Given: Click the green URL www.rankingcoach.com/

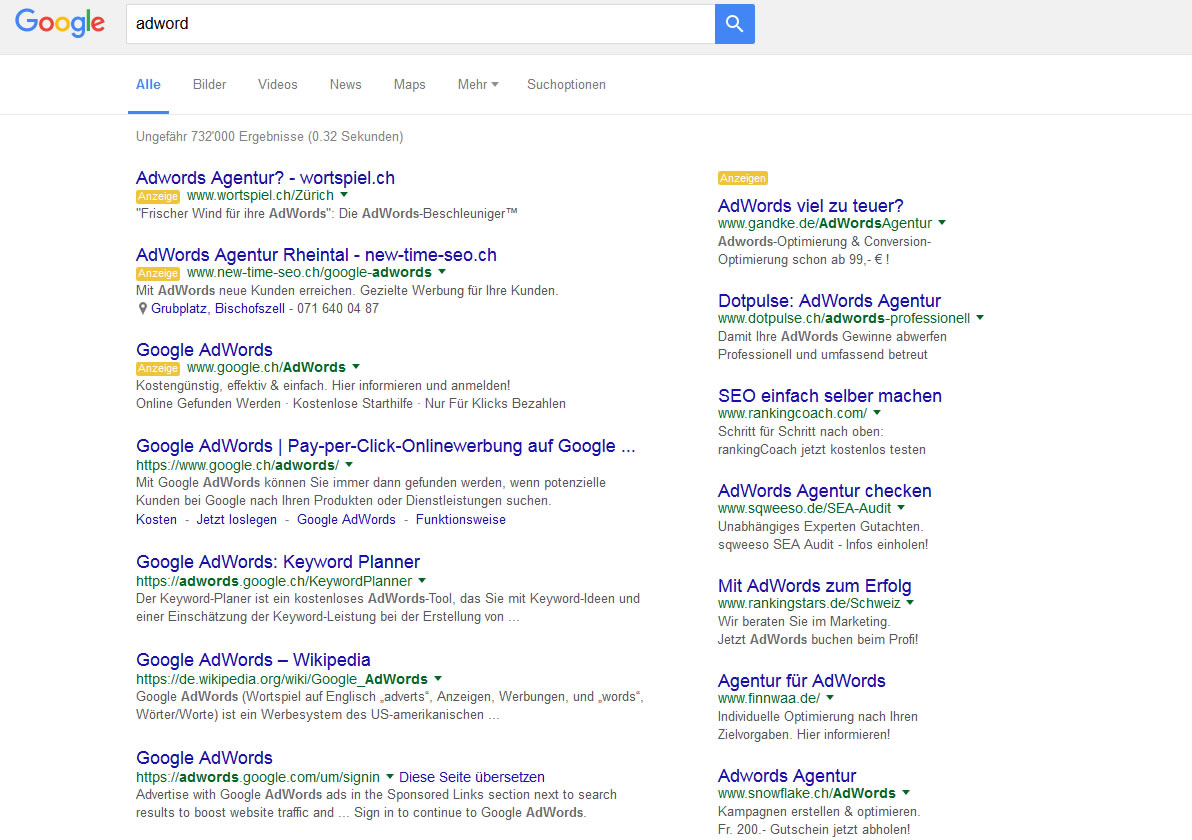Looking at the screenshot, I should pos(792,414).
